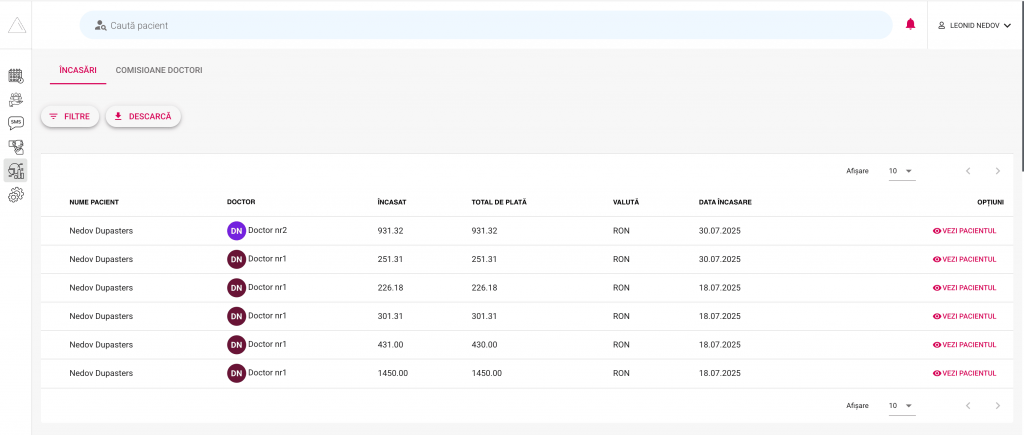
Task: Click the Doctor nr2 purple avatar
Action: click(236, 231)
